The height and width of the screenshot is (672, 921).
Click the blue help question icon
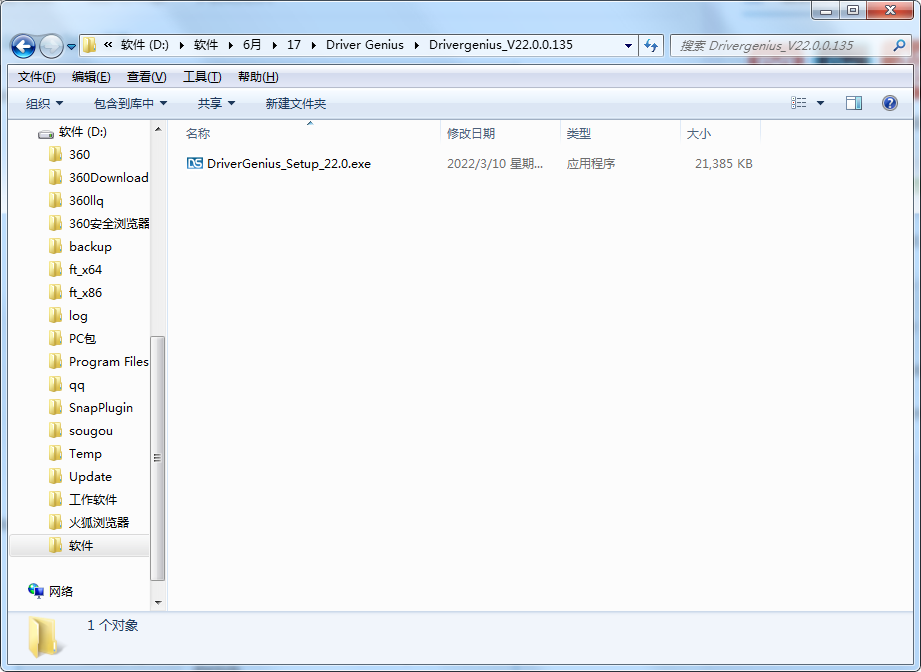pyautogui.click(x=890, y=103)
